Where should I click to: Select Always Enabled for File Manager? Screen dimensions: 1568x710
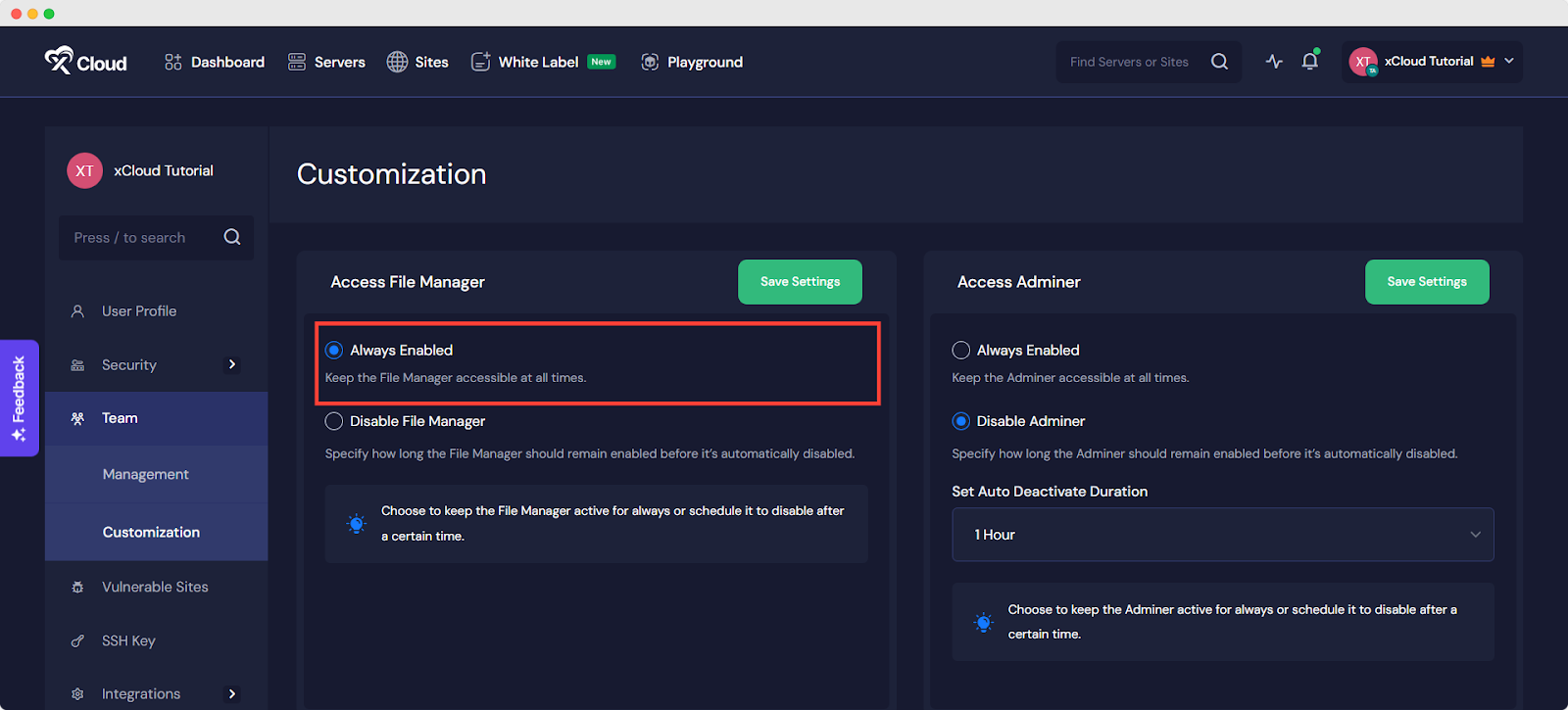click(334, 350)
